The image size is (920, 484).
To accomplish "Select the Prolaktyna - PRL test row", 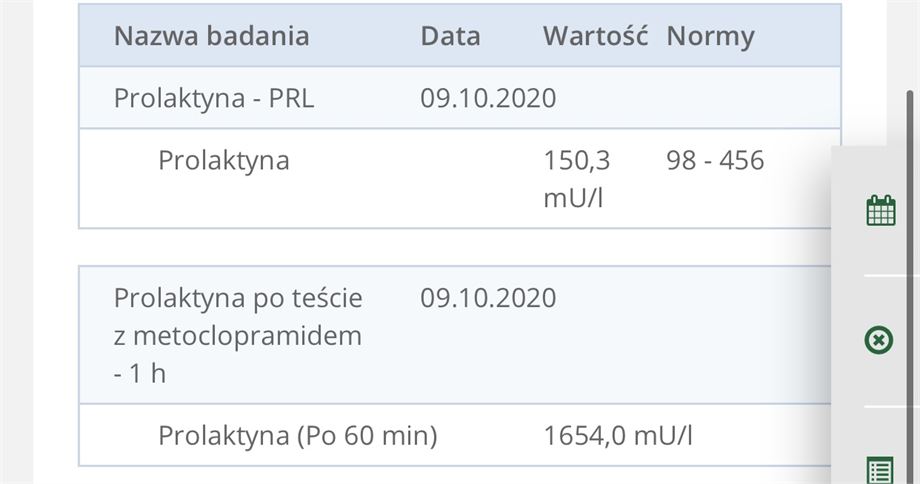I will point(459,97).
